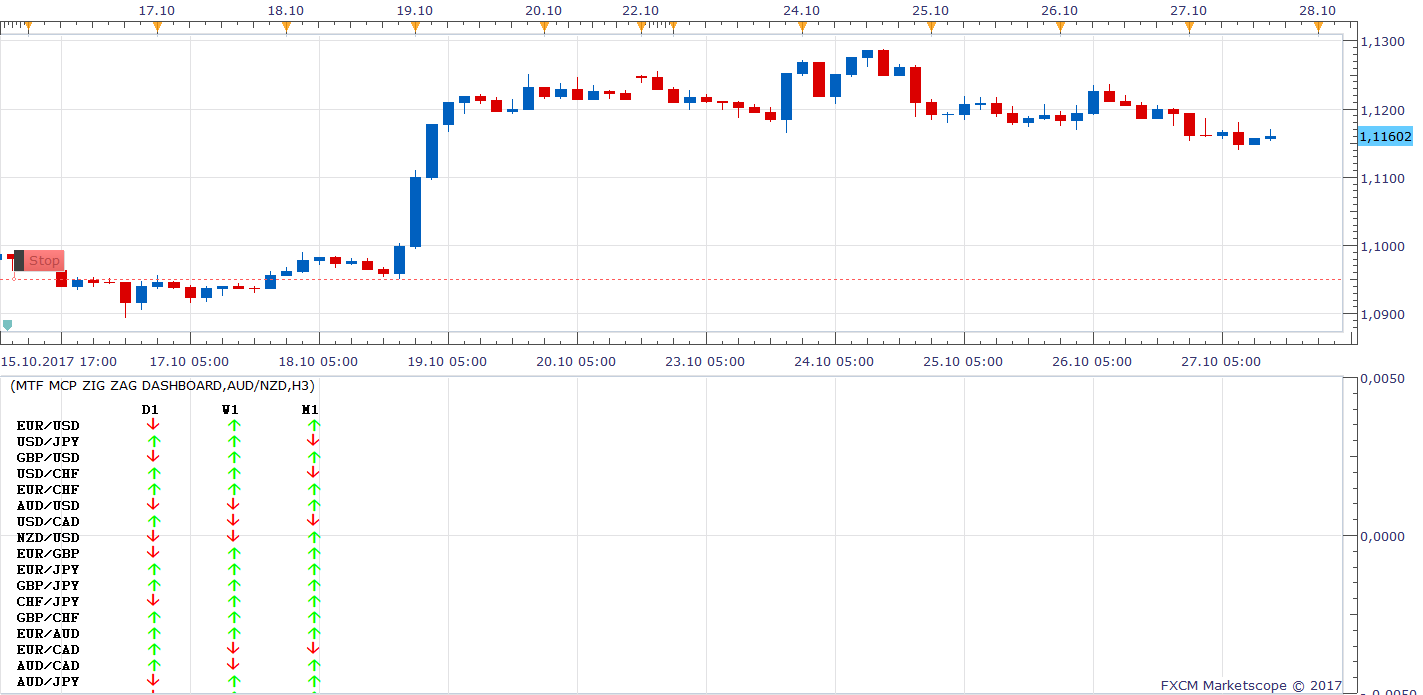Click the EUR/JPY W1 green up arrow

click(x=233, y=569)
